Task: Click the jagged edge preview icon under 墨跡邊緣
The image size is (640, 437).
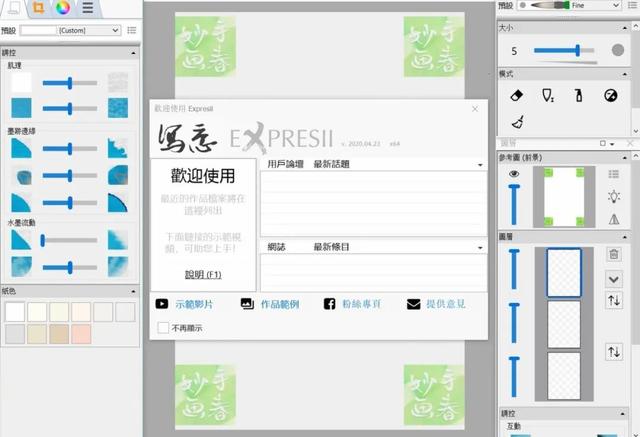Action: point(118,149)
